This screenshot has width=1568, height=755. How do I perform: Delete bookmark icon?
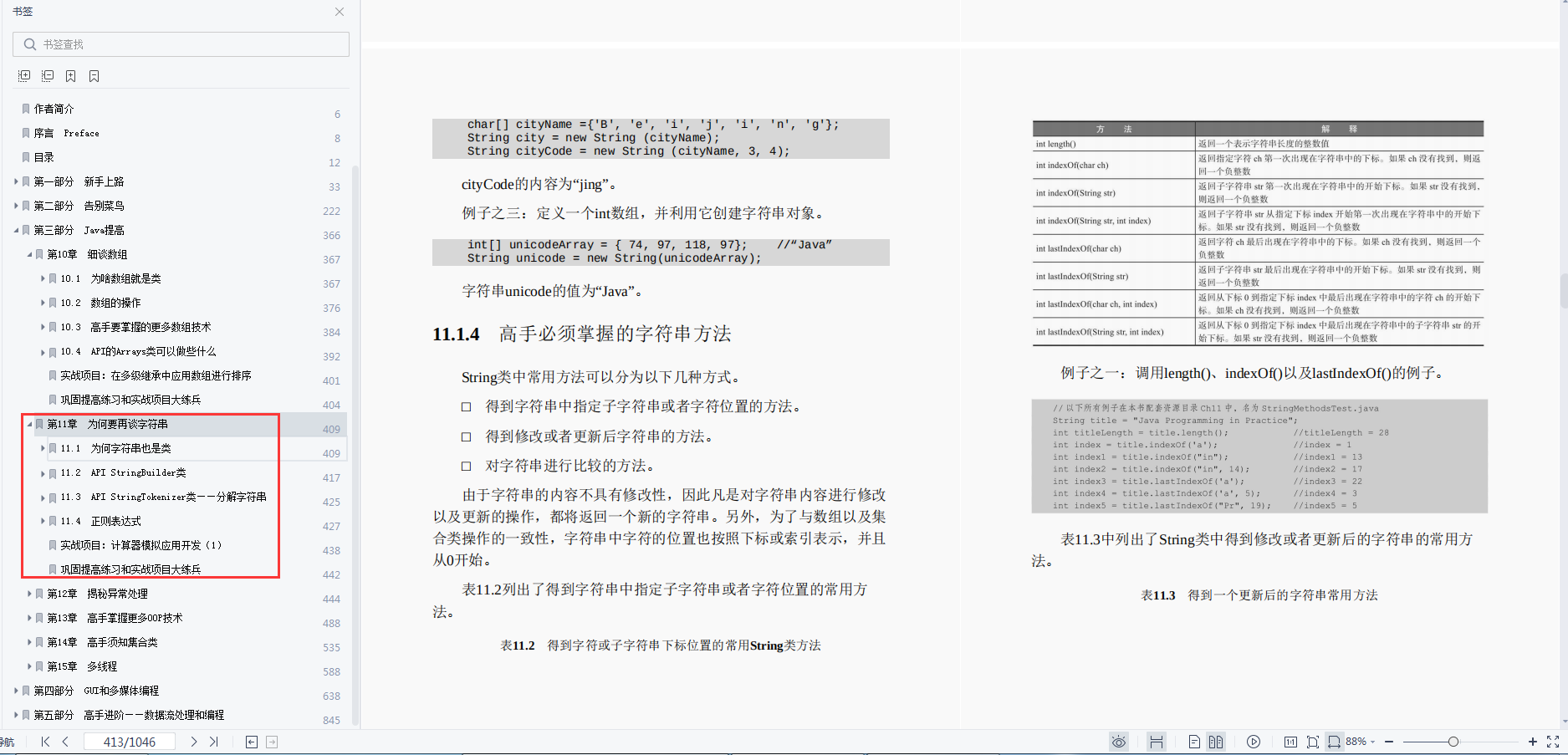94,76
